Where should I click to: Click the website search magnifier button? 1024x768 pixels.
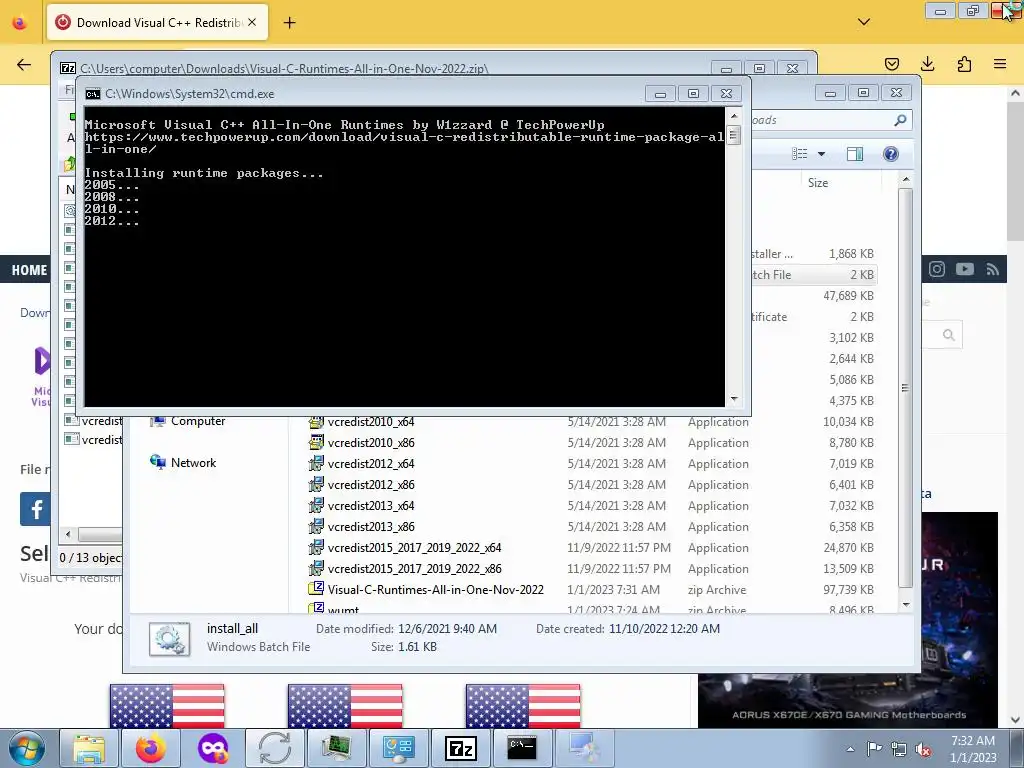[948, 335]
